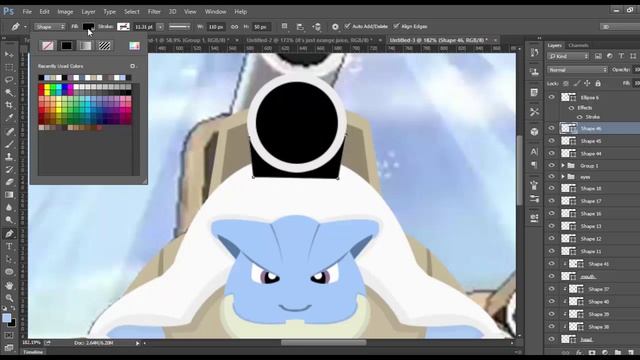Select the Ellipse shape tool in the toolbox
Screen dimensions: 640x360
tap(9, 272)
